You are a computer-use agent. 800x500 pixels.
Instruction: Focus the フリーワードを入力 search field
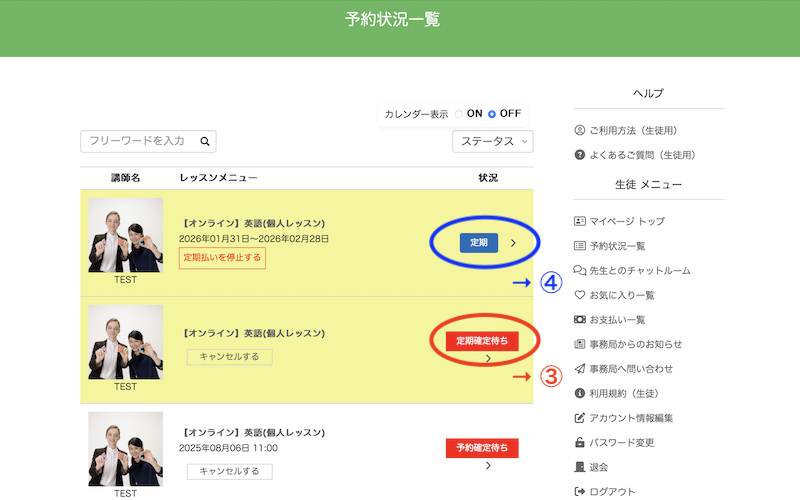coord(138,142)
